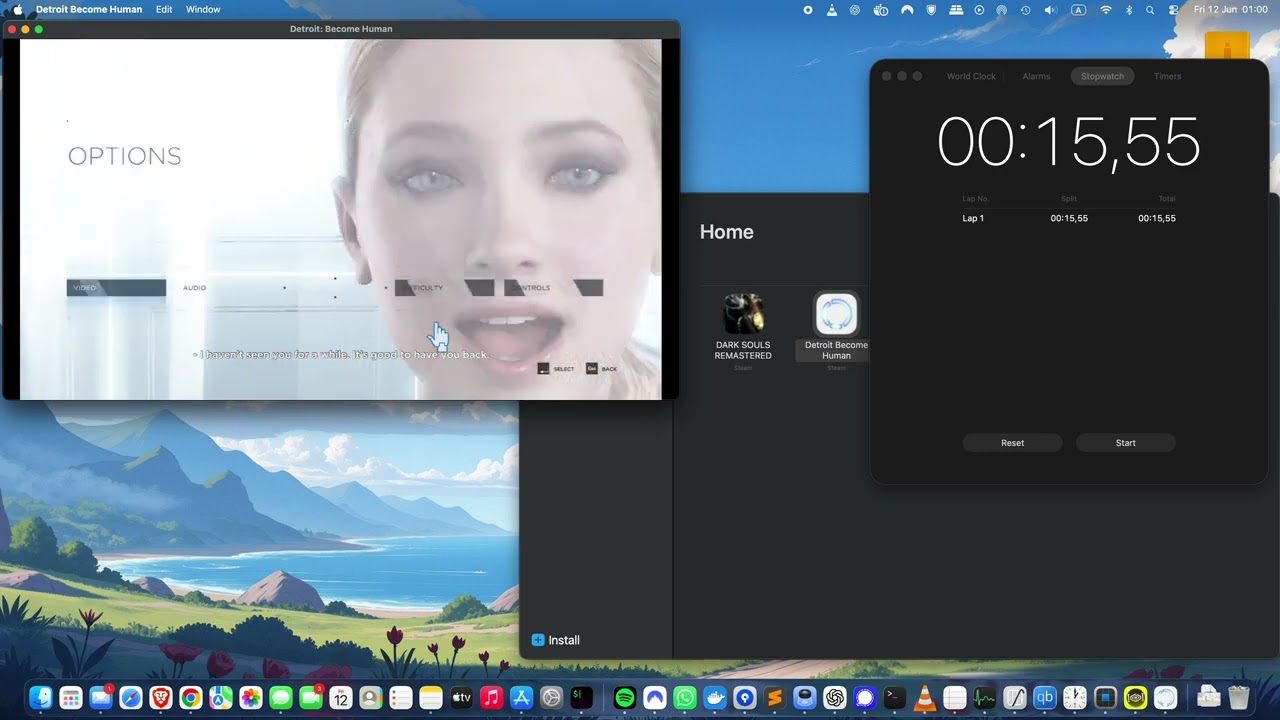The height and width of the screenshot is (720, 1280).
Task: Launch the Music app from Dock
Action: click(x=491, y=698)
